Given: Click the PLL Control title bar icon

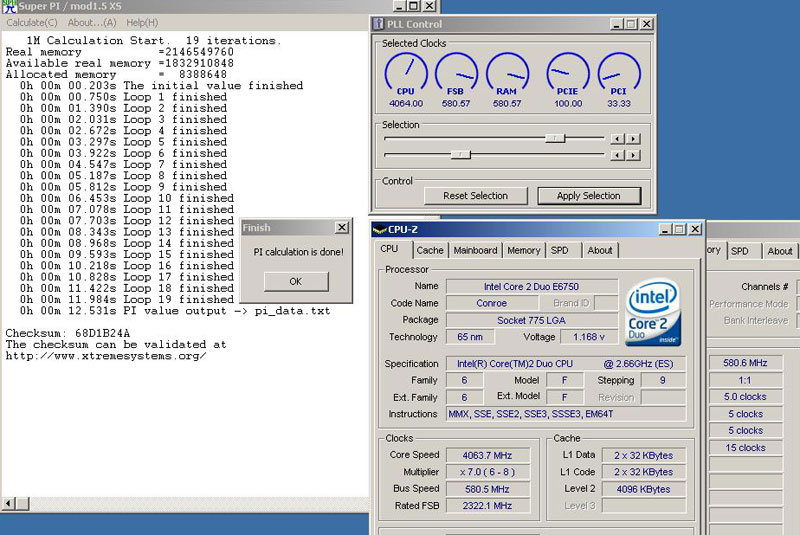Looking at the screenshot, I should (x=379, y=23).
